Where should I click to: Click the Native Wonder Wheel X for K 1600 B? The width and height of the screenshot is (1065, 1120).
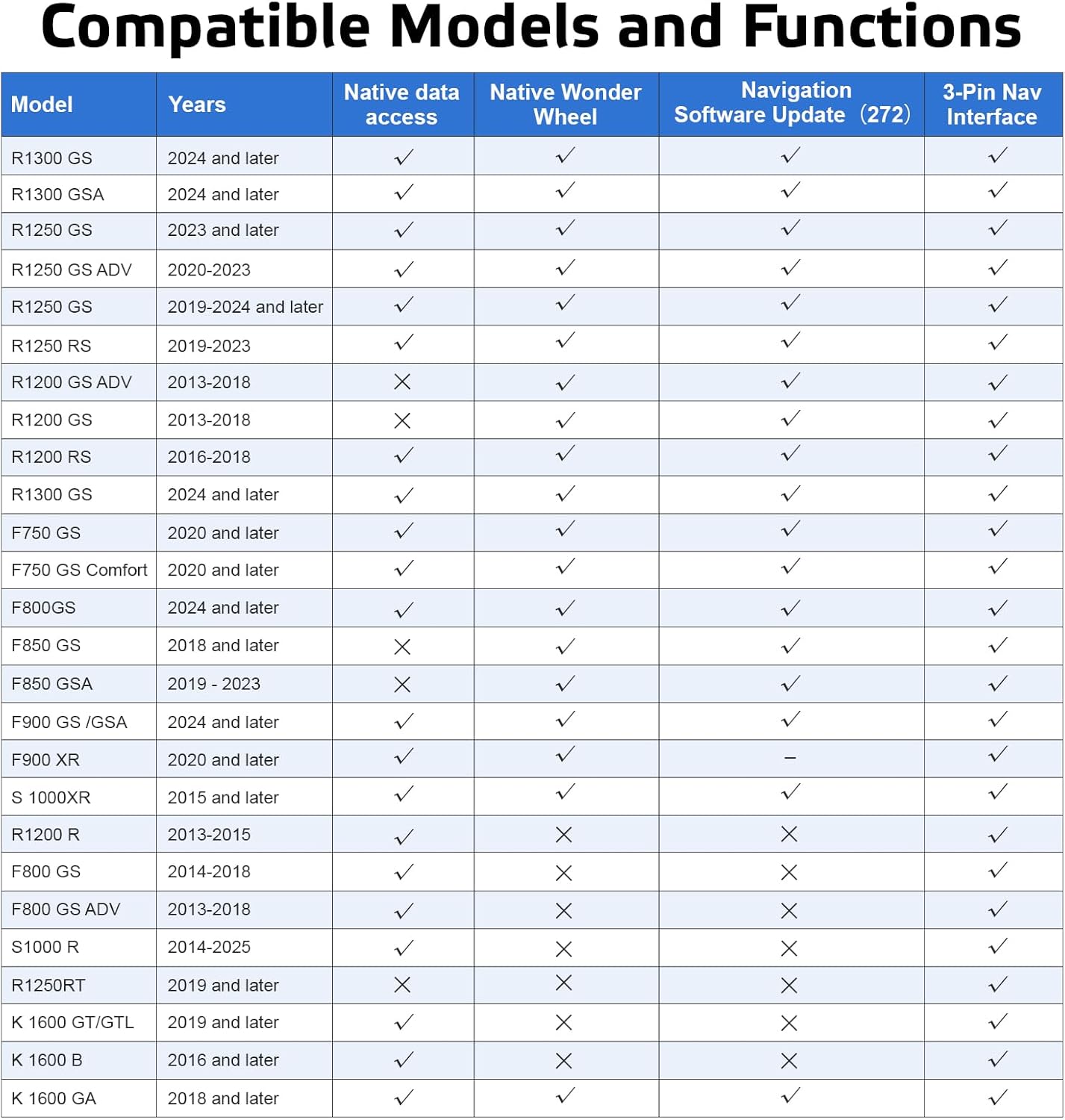click(x=564, y=1061)
